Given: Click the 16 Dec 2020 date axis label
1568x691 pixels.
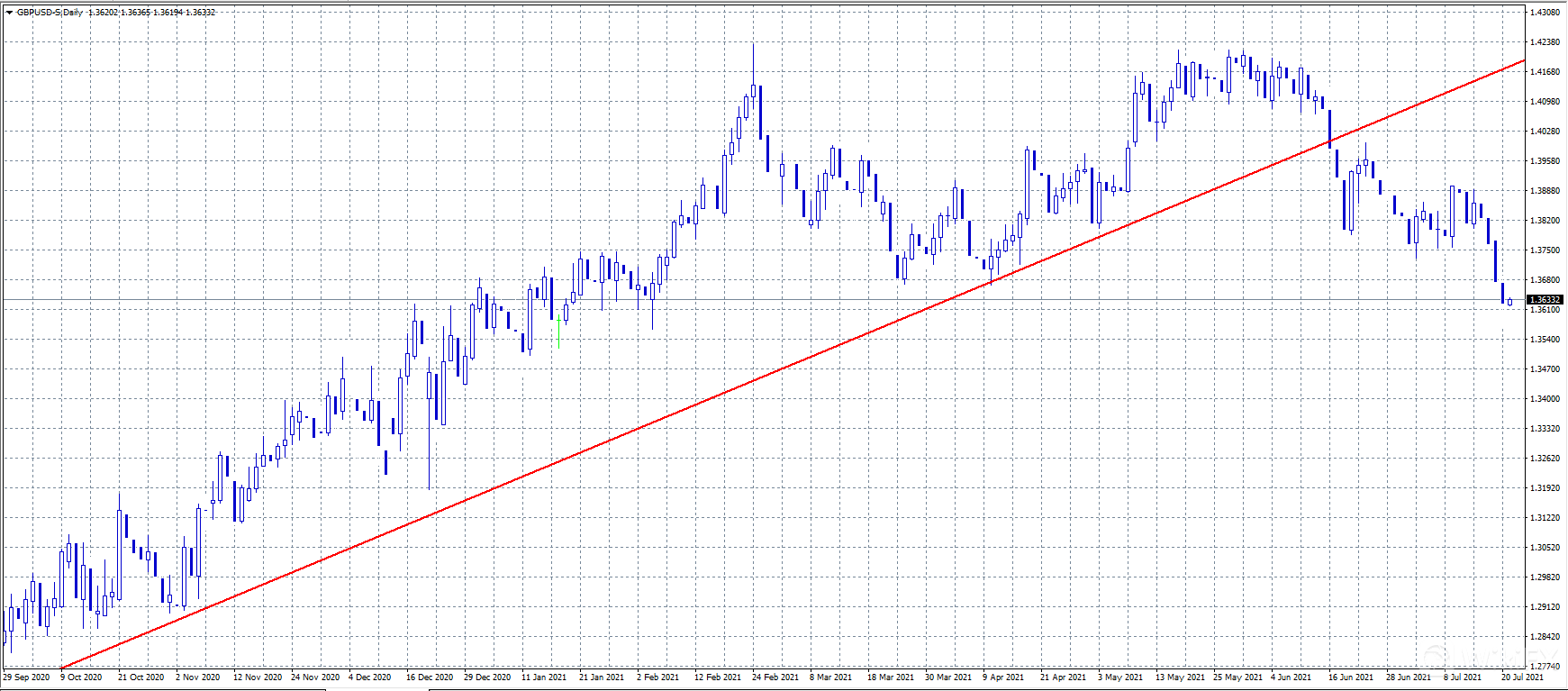Looking at the screenshot, I should click(x=430, y=677).
